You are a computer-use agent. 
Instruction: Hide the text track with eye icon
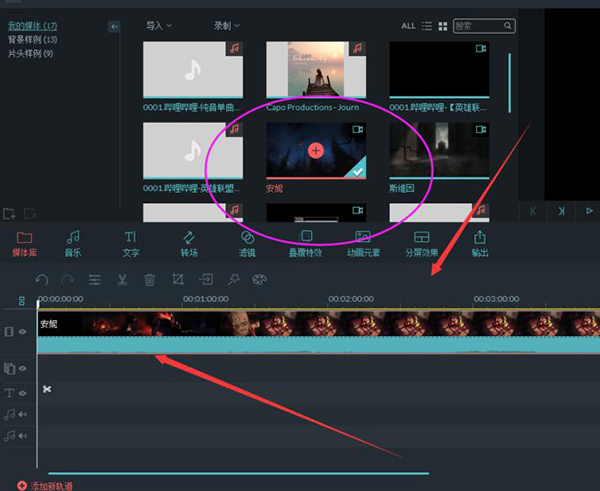click(23, 393)
